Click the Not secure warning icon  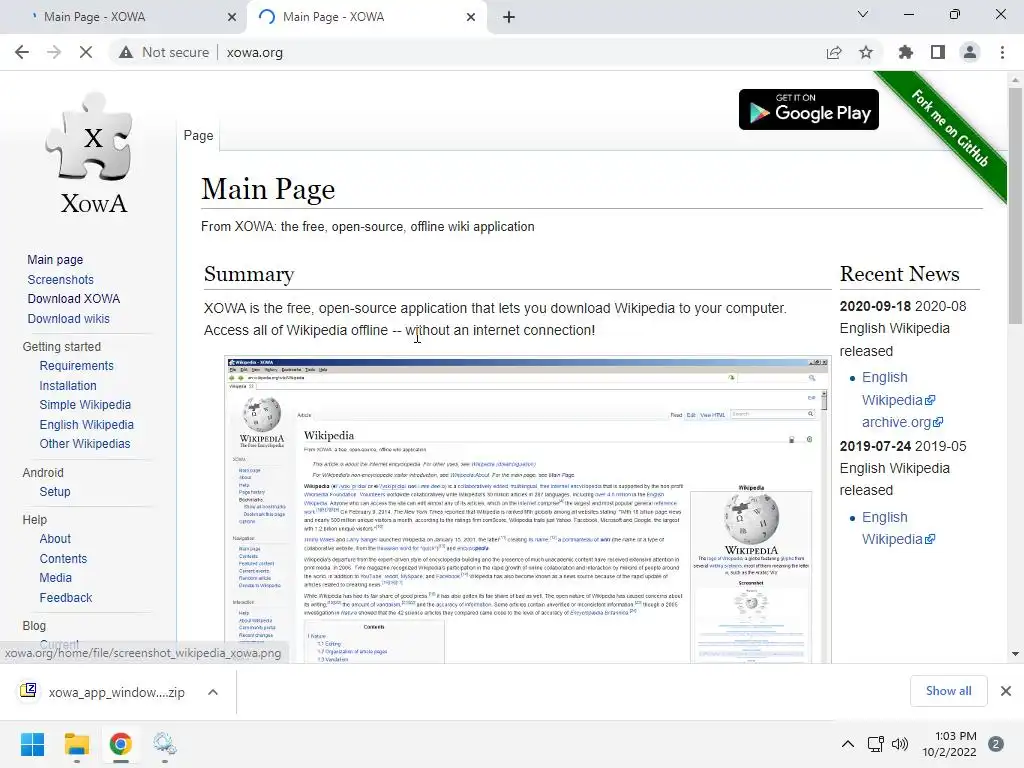(x=126, y=52)
